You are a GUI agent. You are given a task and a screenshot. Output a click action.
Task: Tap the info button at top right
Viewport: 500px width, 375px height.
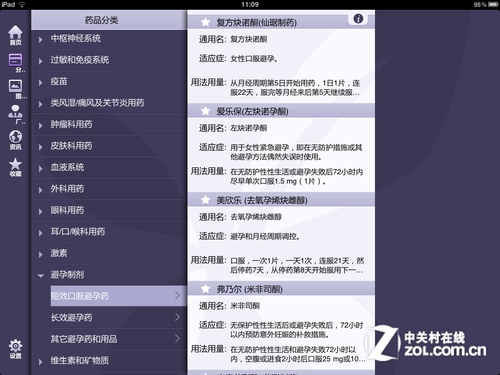[x=358, y=18]
